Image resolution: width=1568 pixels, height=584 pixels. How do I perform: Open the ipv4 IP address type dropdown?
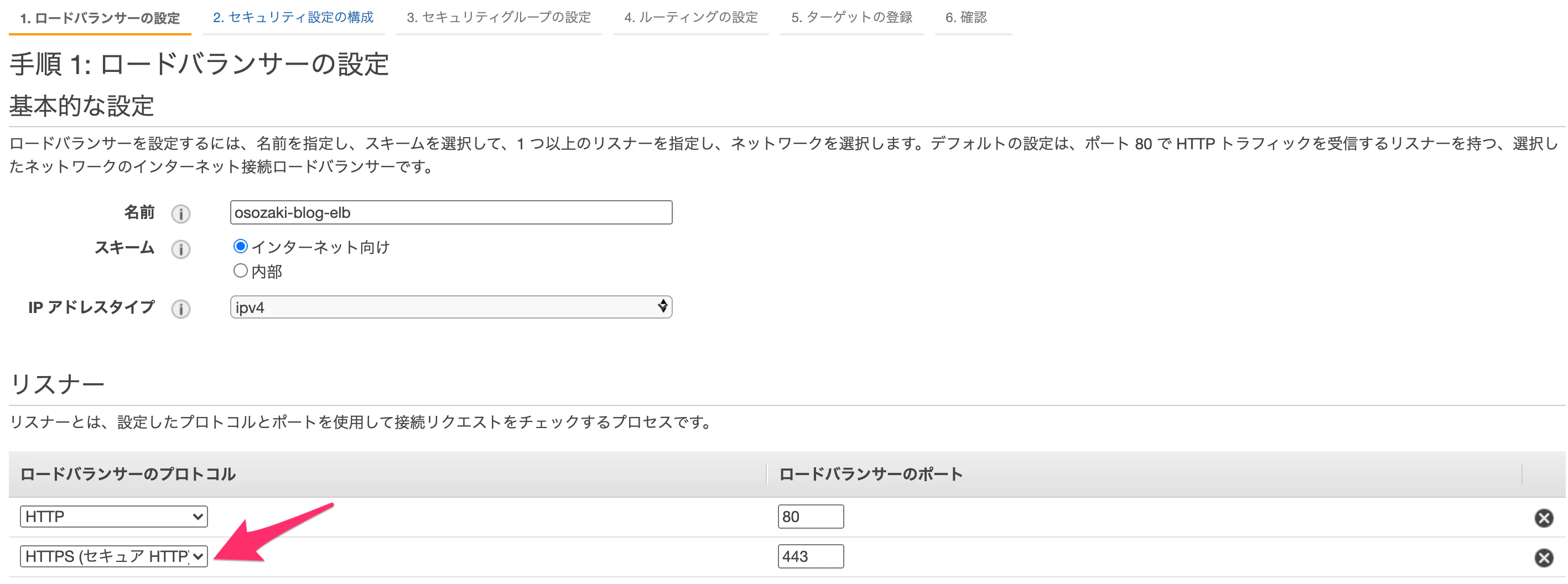[x=450, y=307]
